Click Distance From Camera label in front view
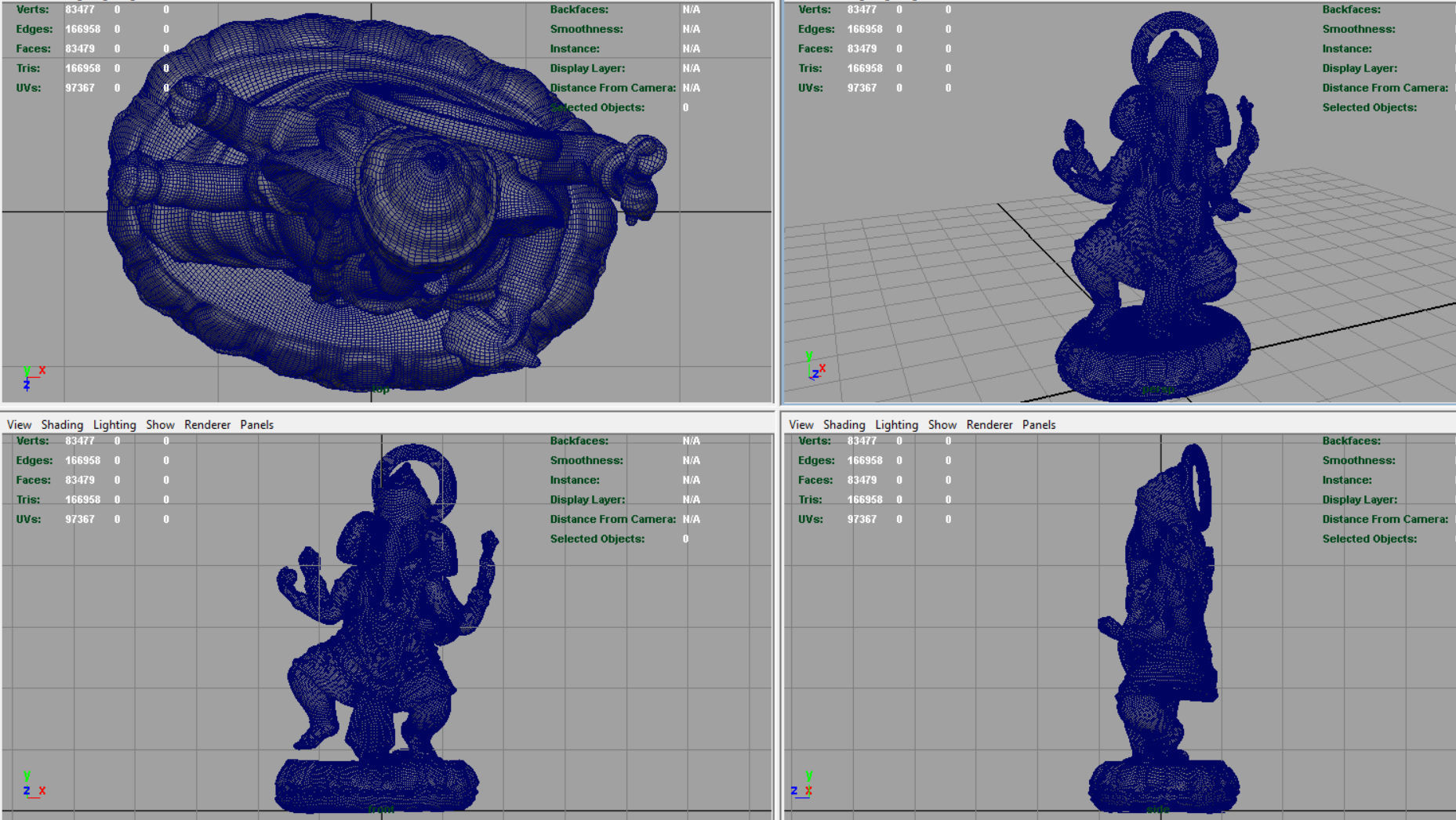The image size is (1456, 820). pos(612,519)
